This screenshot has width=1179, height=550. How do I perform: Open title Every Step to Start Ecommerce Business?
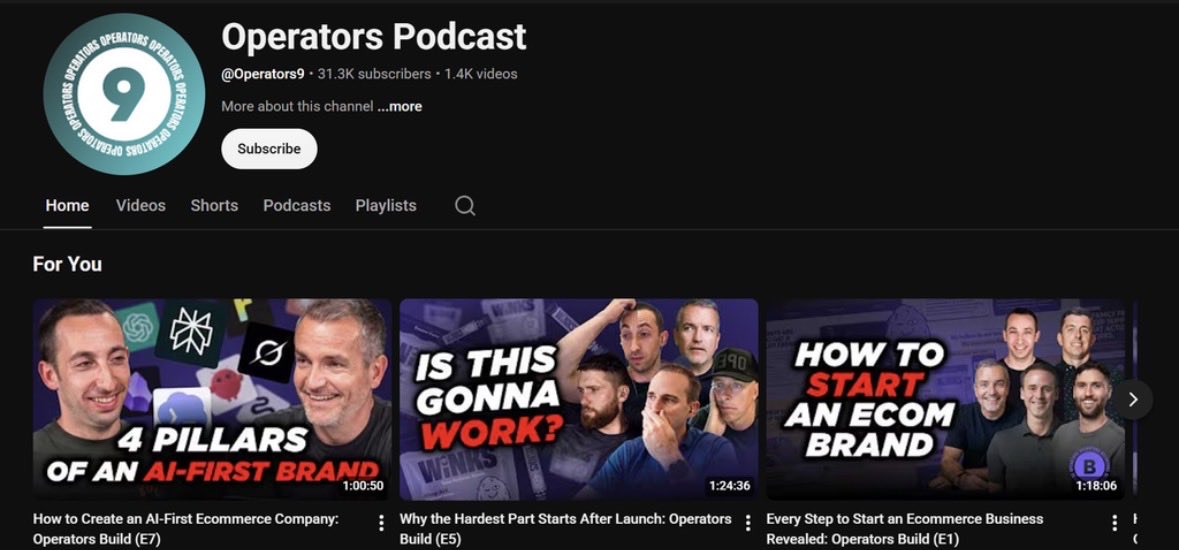[905, 529]
